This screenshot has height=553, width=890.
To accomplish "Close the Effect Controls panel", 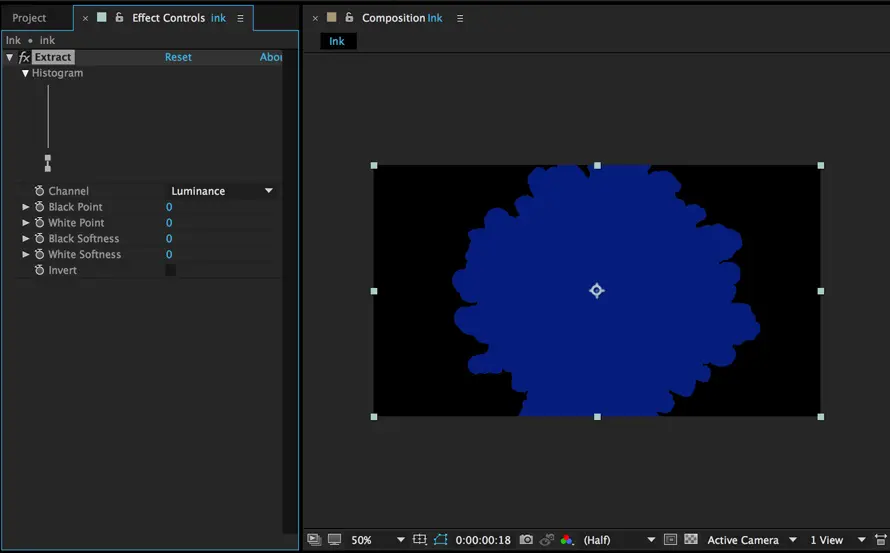I will pyautogui.click(x=85, y=18).
